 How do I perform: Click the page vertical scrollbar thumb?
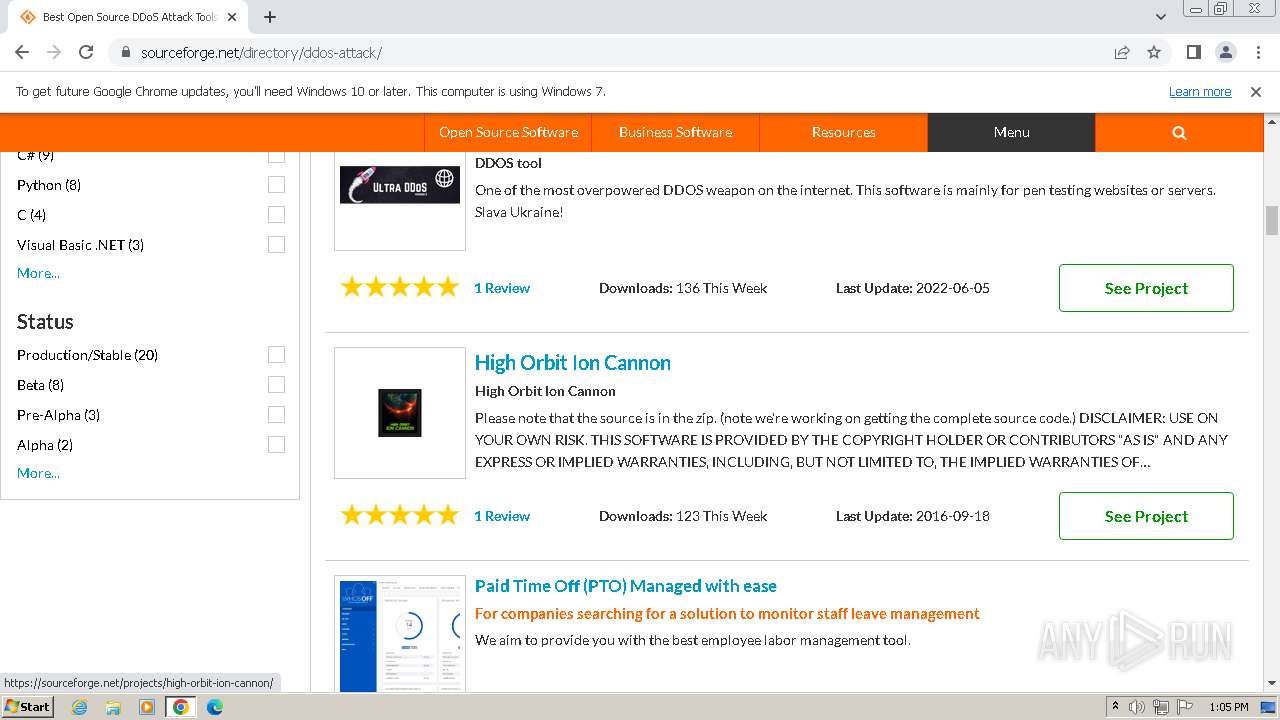coord(1272,220)
